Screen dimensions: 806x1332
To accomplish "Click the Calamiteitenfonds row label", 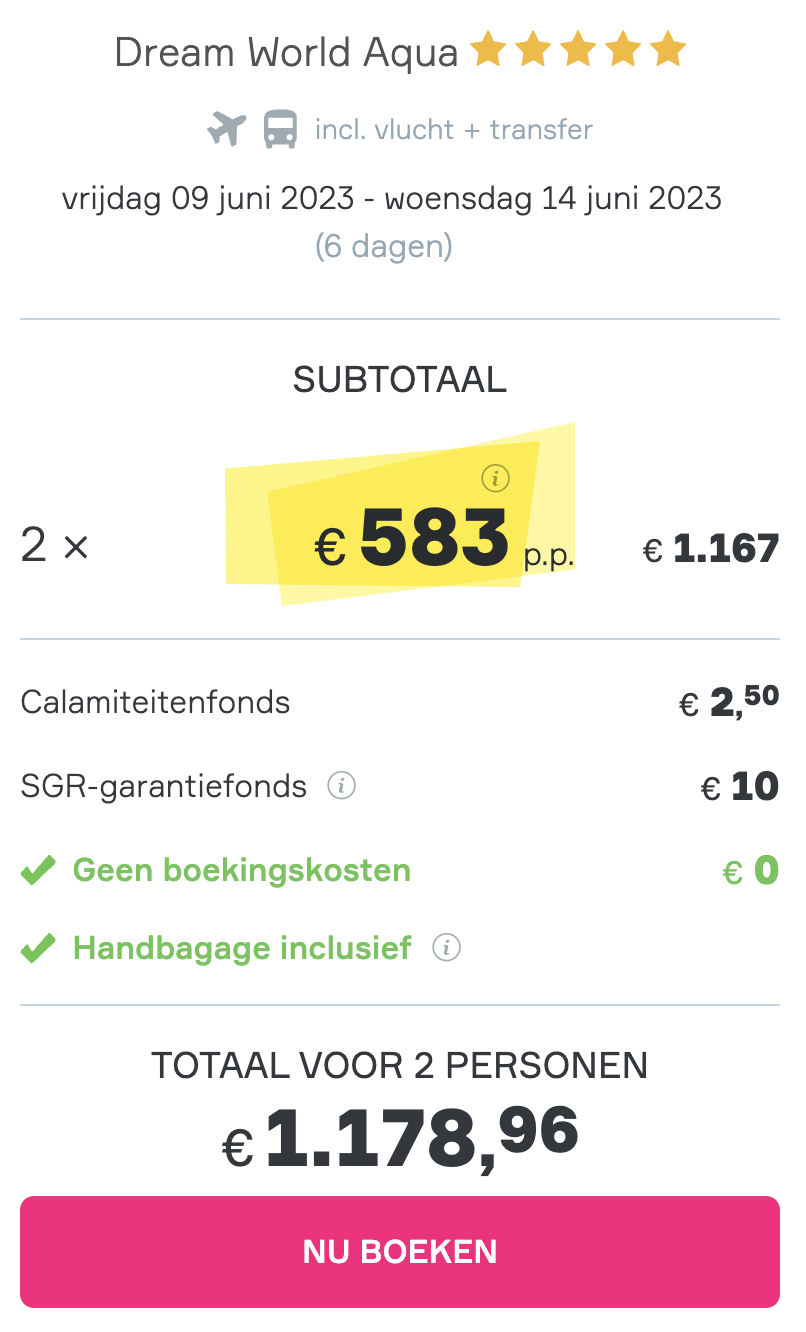I will [155, 702].
